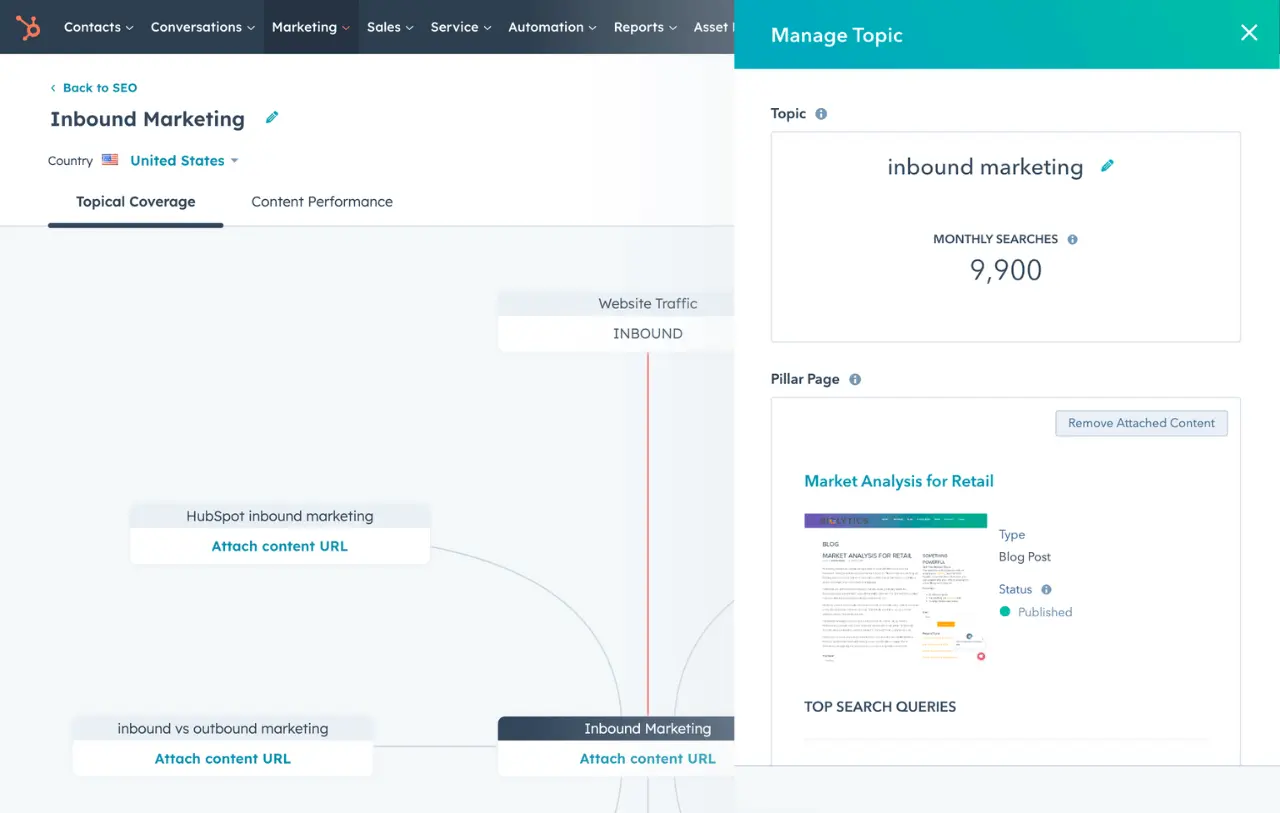Screen dimensions: 1280x813
Task: Open the Reports dropdown menu
Action: (644, 27)
